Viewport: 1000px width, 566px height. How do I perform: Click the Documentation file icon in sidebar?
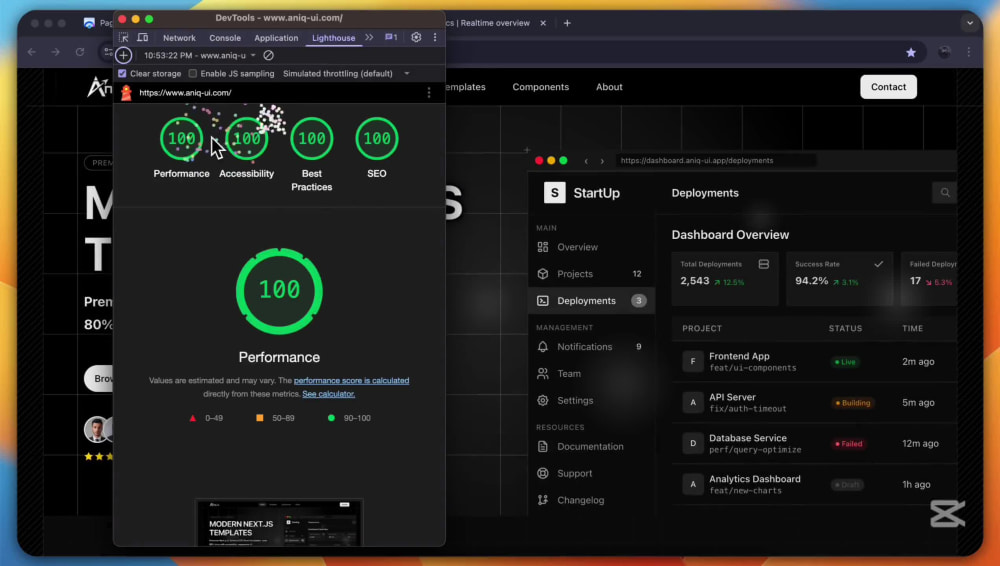click(x=543, y=447)
